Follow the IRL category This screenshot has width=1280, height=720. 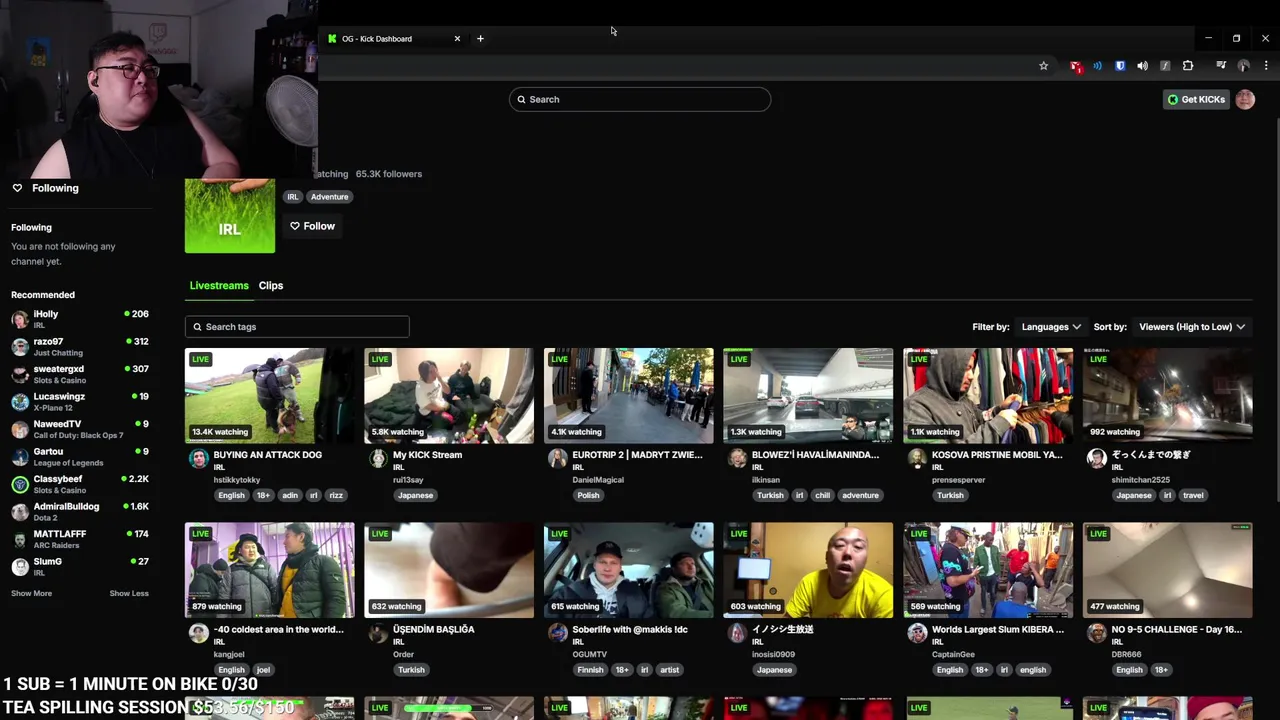pos(312,226)
